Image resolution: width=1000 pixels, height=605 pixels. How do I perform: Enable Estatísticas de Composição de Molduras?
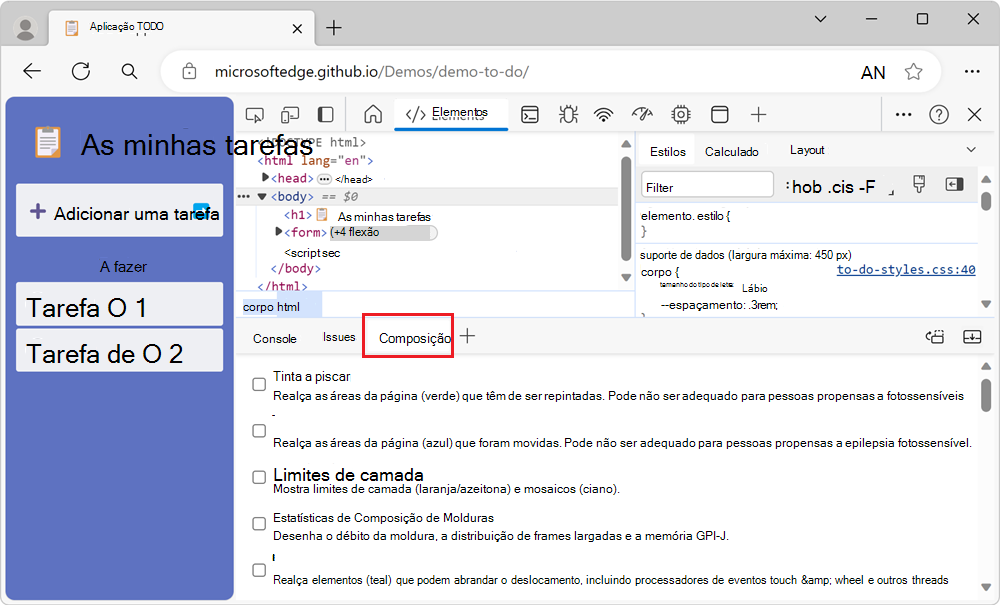[x=259, y=524]
